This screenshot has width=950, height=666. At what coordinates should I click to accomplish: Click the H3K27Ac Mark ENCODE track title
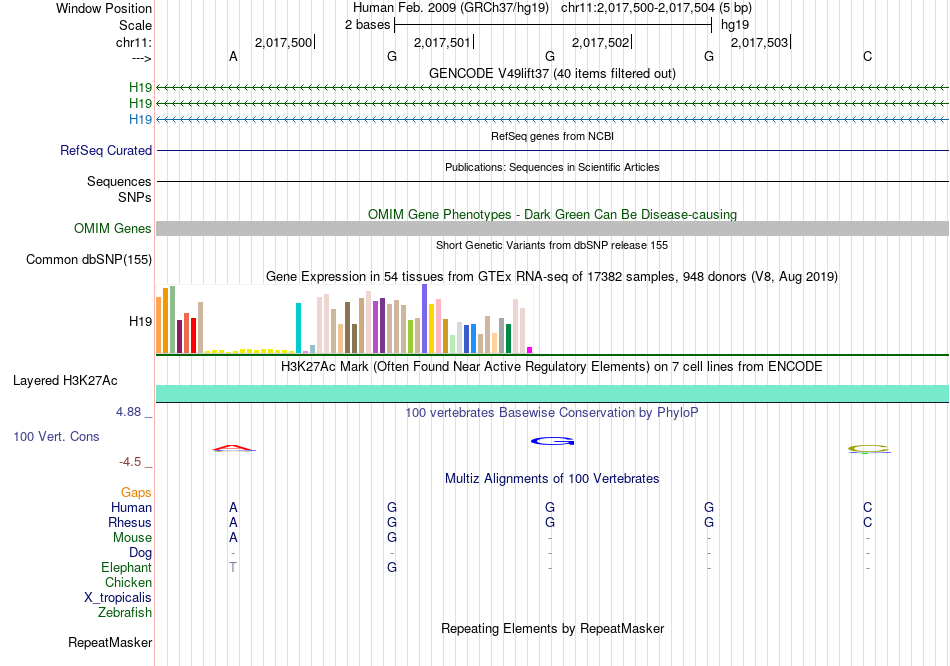pyautogui.click(x=552, y=367)
